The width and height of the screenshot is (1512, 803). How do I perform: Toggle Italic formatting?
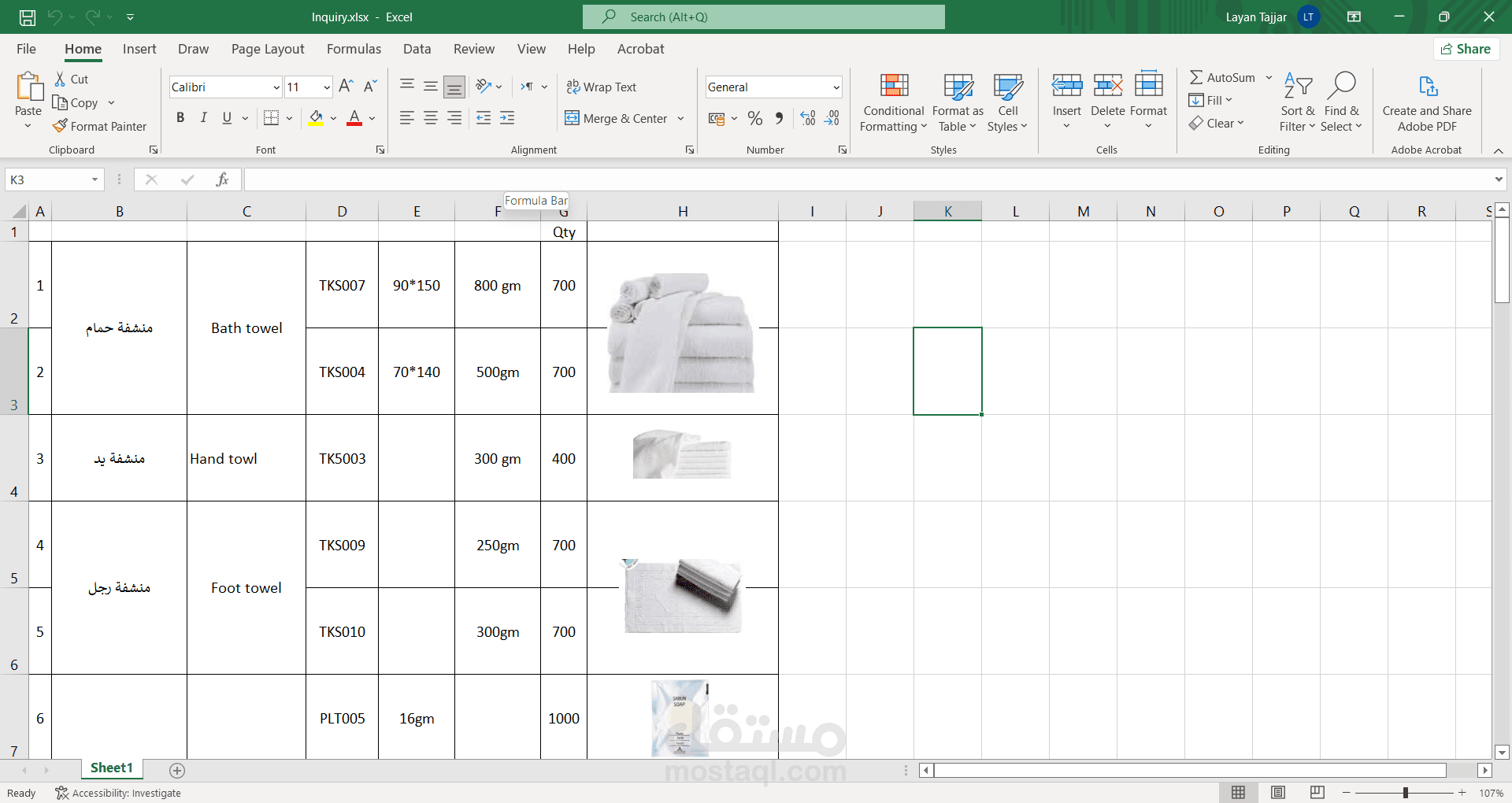point(204,118)
